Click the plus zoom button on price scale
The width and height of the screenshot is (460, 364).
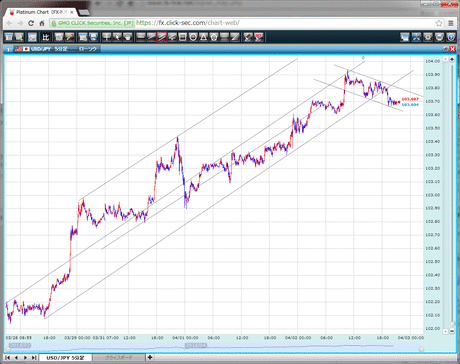(x=452, y=59)
